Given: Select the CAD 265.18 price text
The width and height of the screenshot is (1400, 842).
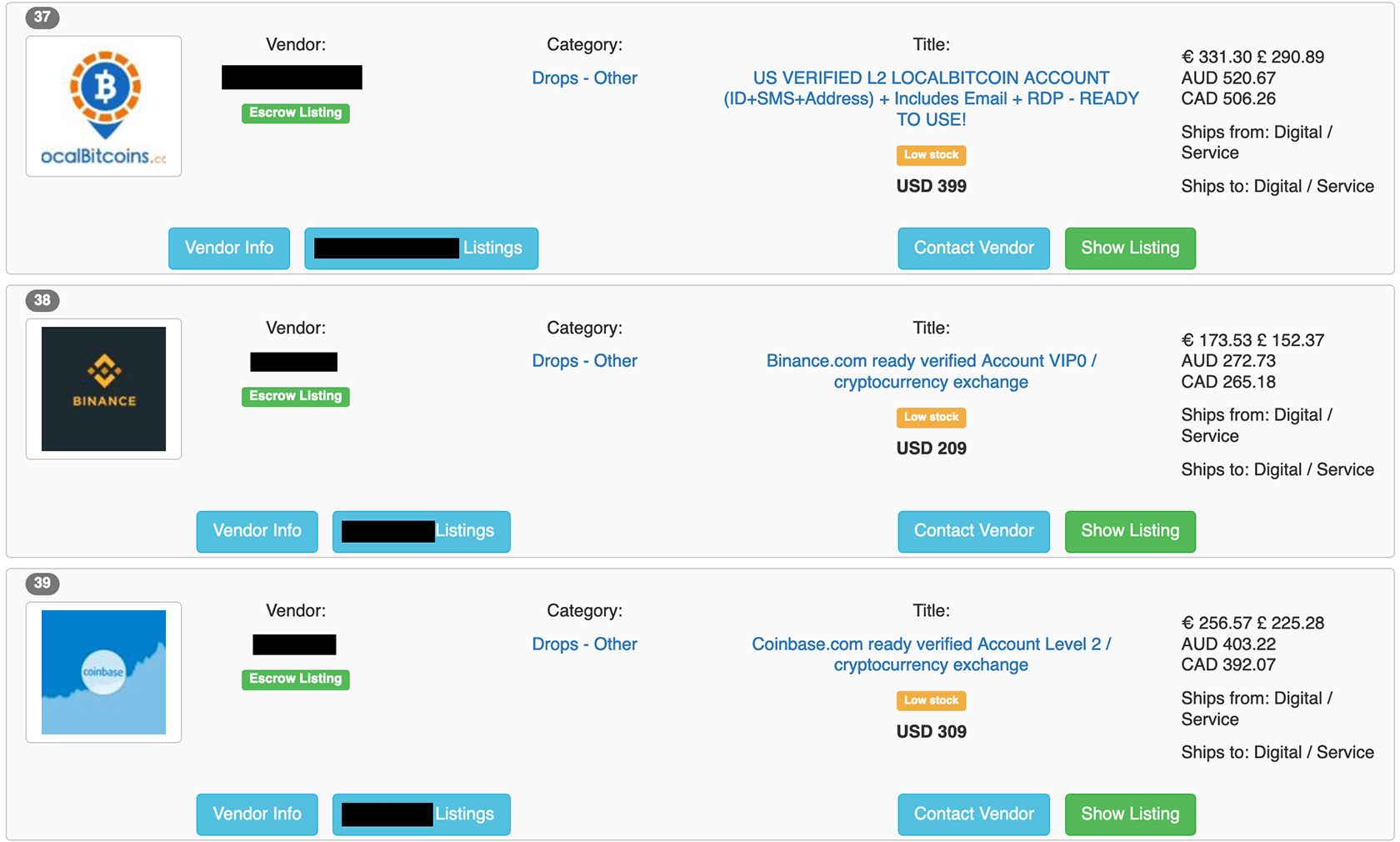Looking at the screenshot, I should click(1228, 382).
